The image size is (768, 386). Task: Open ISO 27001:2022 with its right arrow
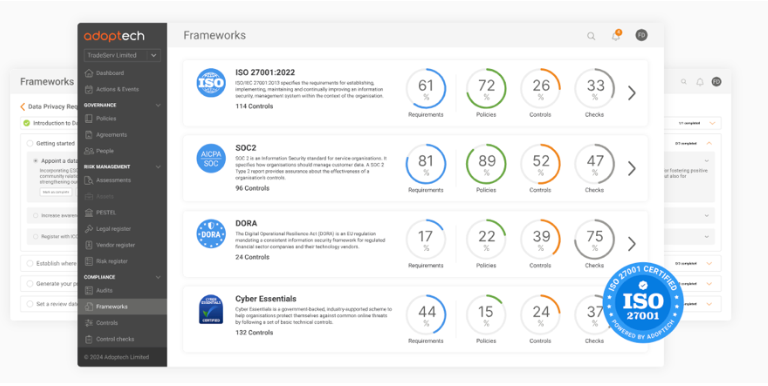632,93
